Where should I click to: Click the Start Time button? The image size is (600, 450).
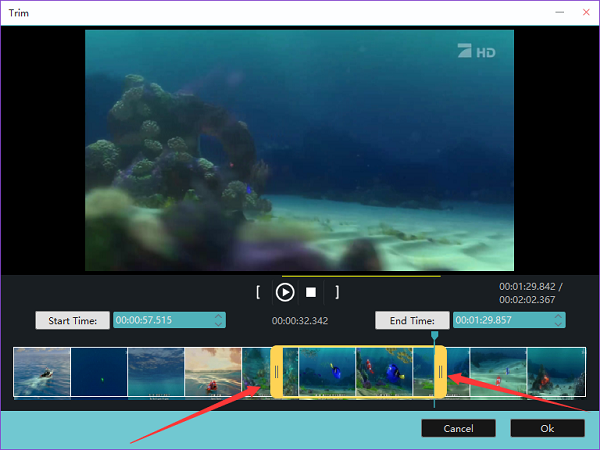click(72, 320)
